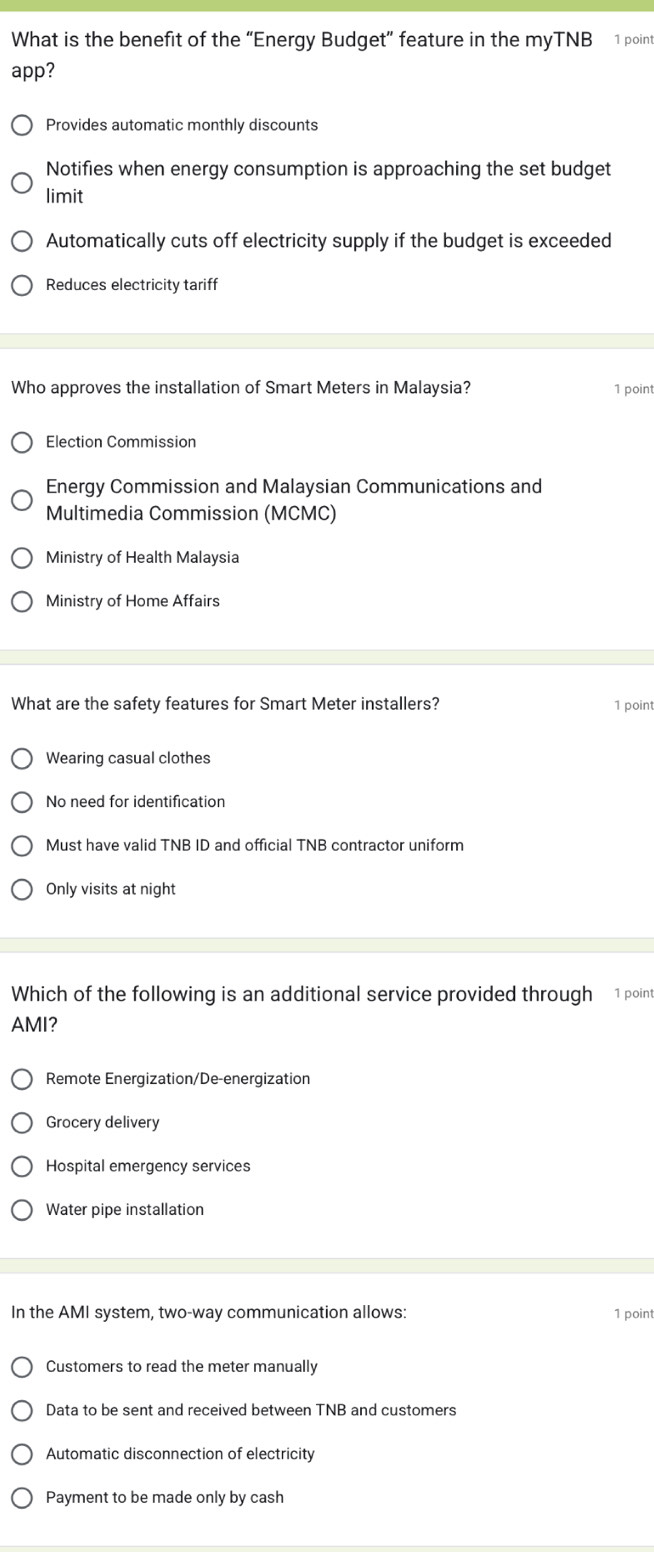Pick 'Payment to be made only by cash'

21,1498
